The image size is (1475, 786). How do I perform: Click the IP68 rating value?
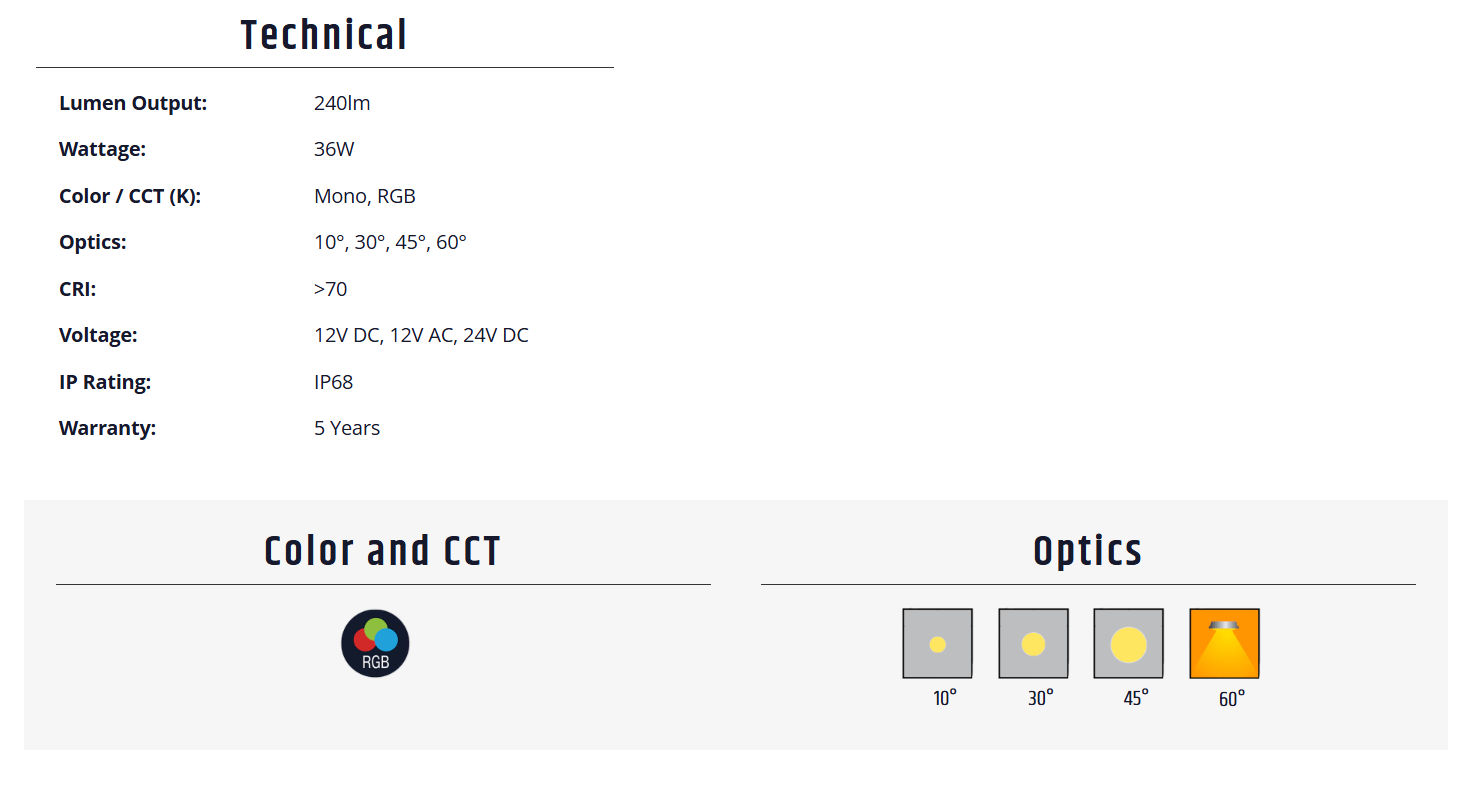click(x=333, y=382)
